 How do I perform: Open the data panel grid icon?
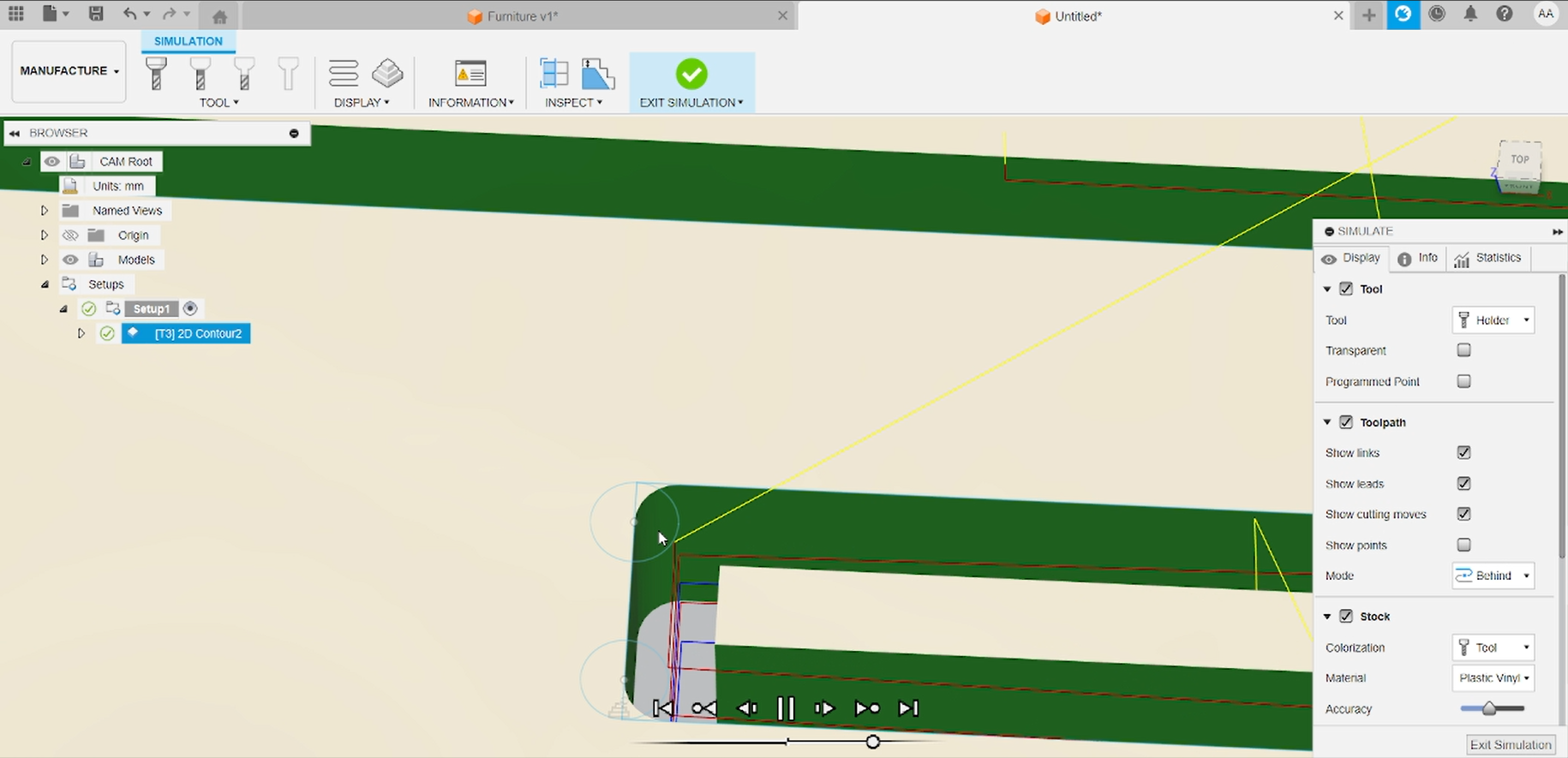pyautogui.click(x=15, y=14)
